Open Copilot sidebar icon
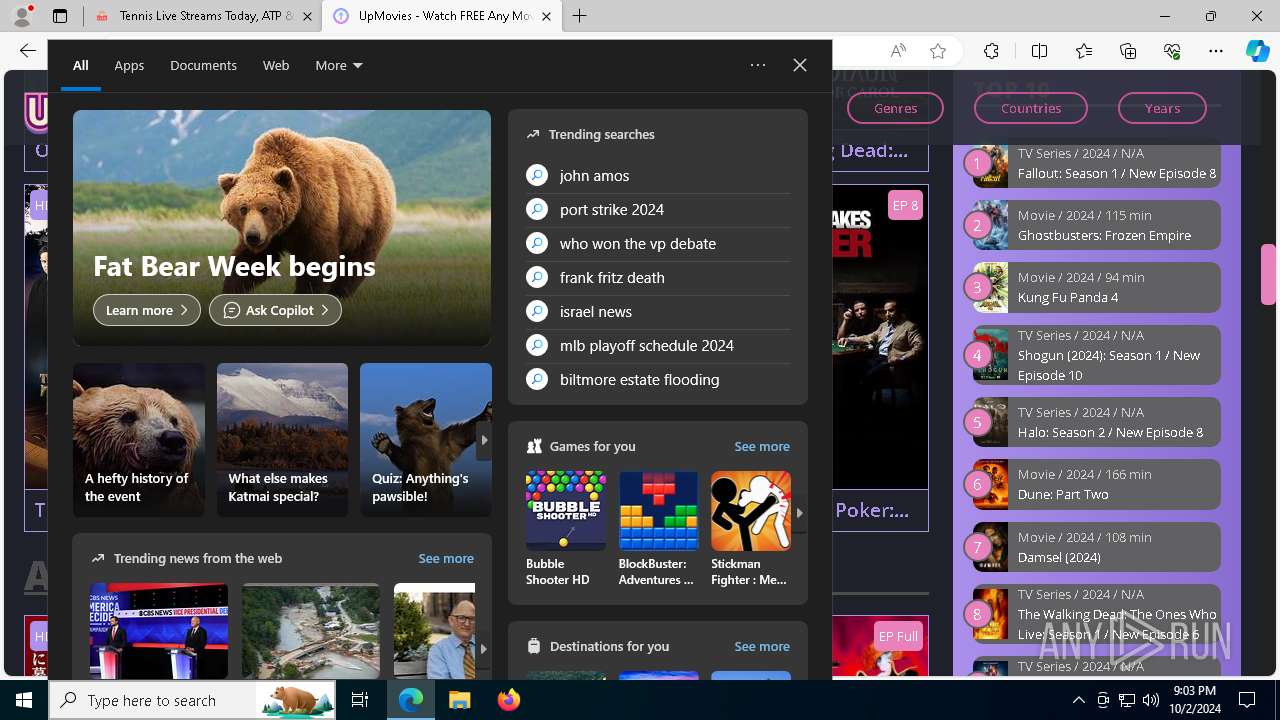 pyautogui.click(x=1258, y=51)
